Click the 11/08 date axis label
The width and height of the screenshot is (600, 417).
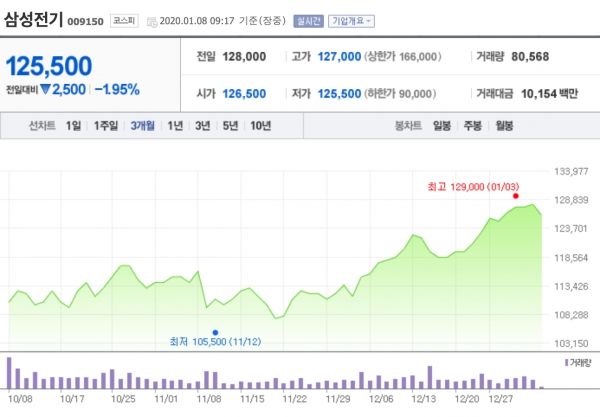(x=209, y=399)
